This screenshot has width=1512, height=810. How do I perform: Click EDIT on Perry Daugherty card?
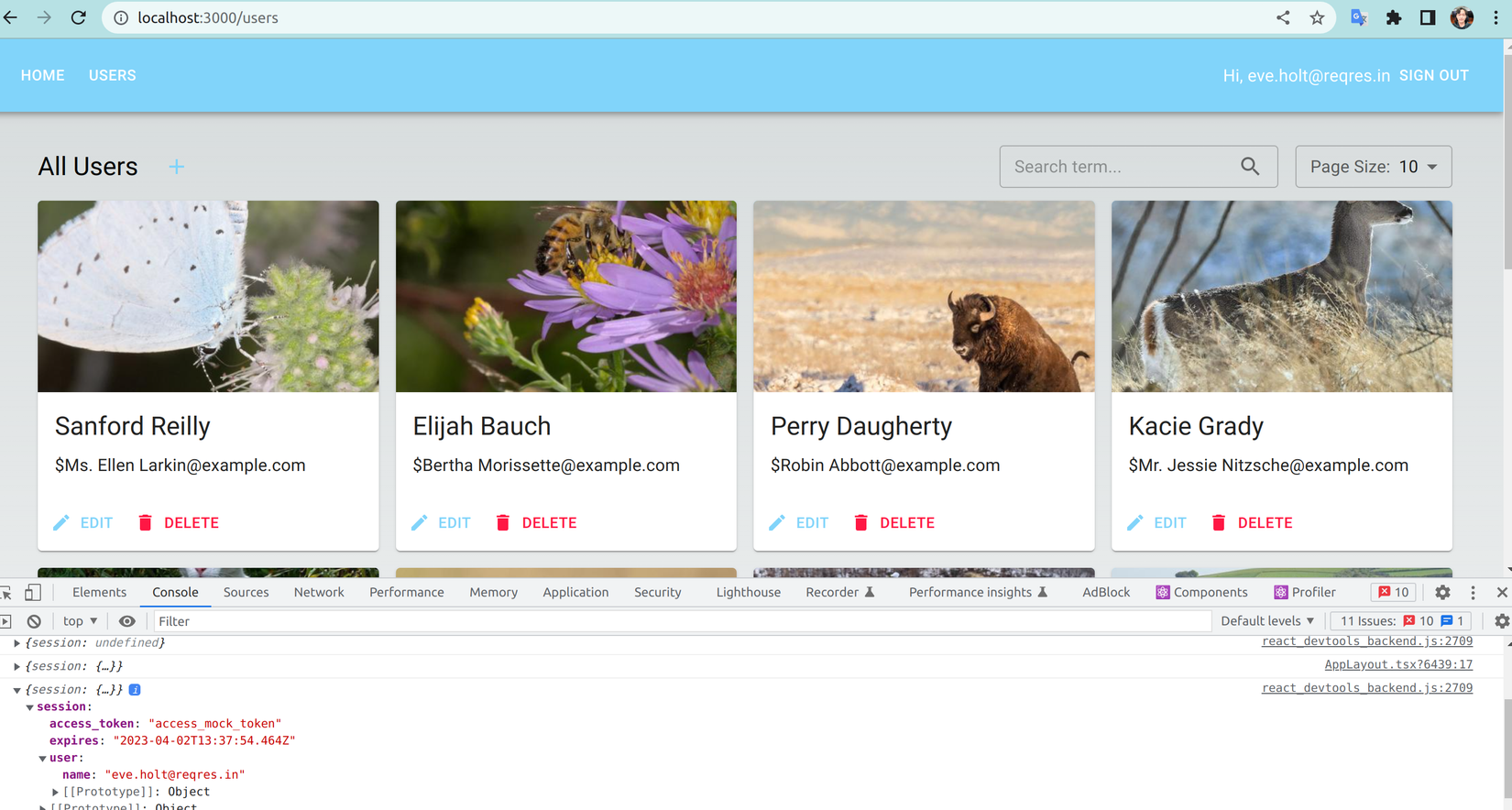(x=799, y=522)
